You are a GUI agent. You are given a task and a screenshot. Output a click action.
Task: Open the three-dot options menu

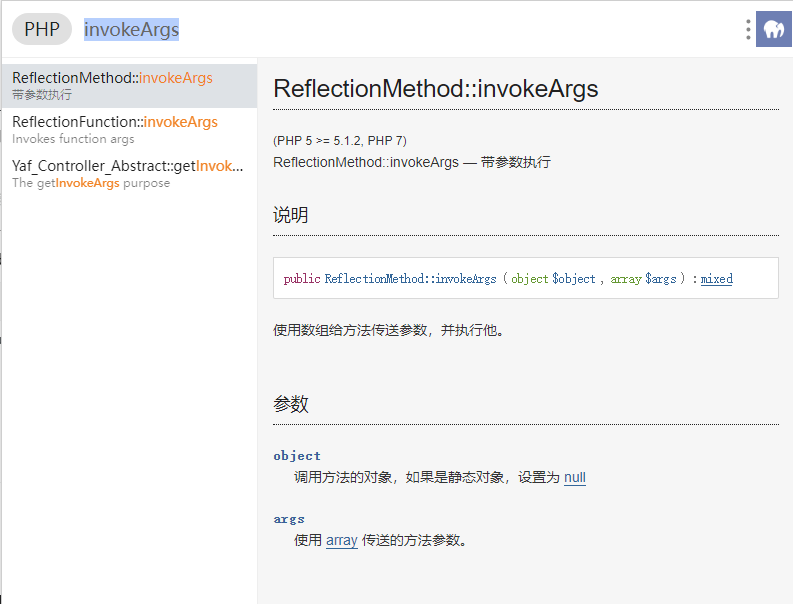coord(748,29)
